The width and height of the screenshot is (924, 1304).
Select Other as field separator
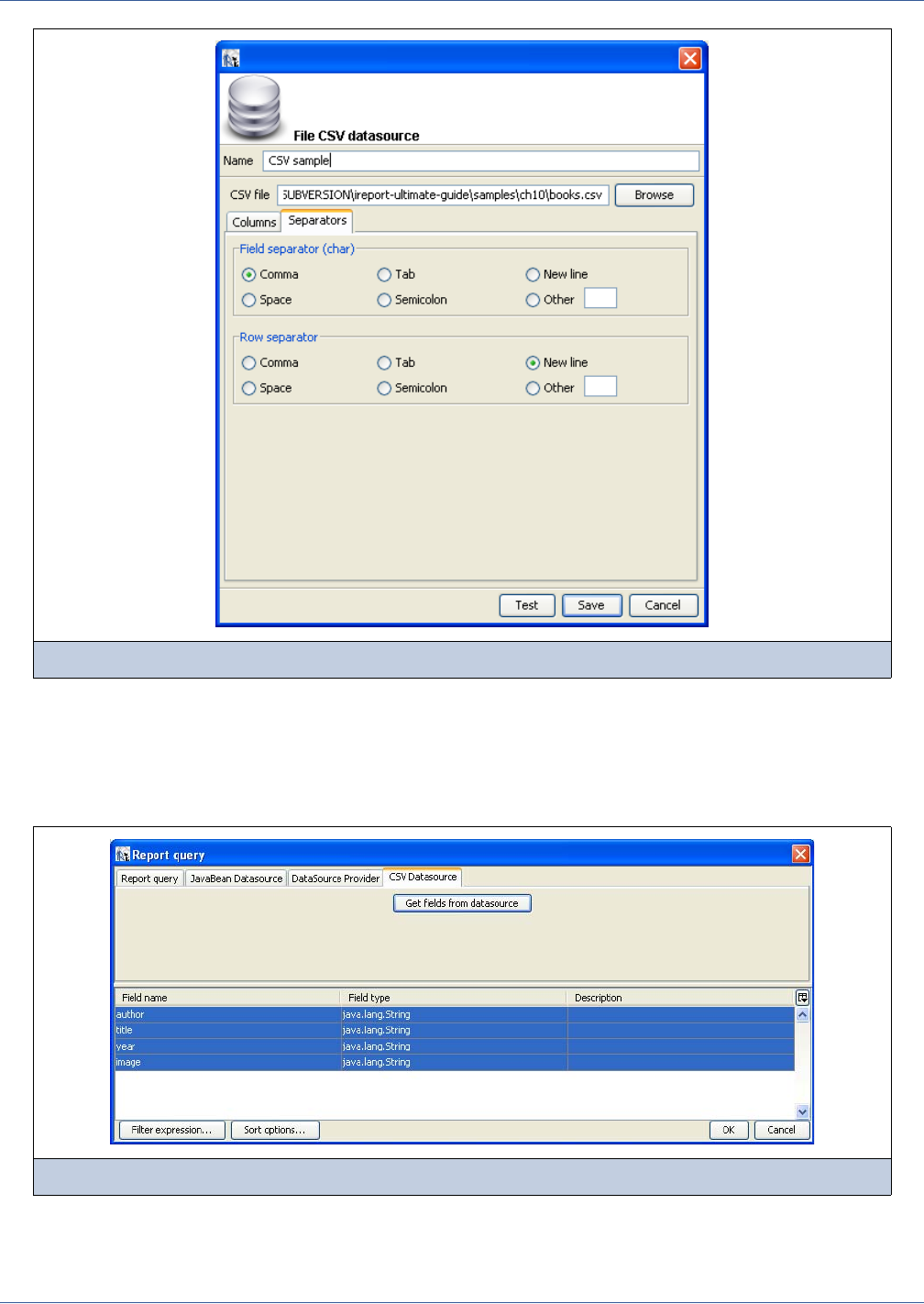click(550, 300)
